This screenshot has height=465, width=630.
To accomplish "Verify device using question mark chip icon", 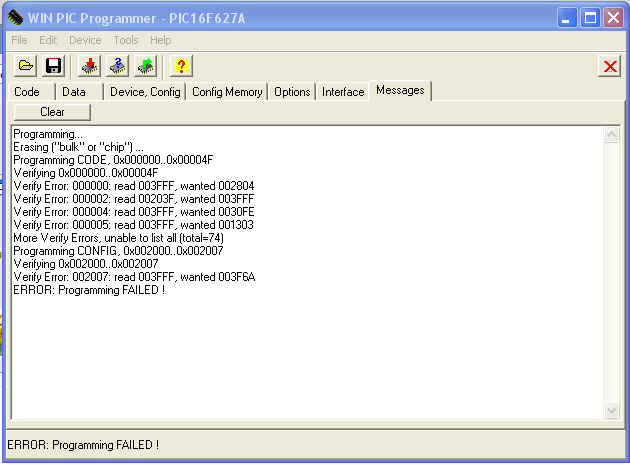I will coord(117,66).
